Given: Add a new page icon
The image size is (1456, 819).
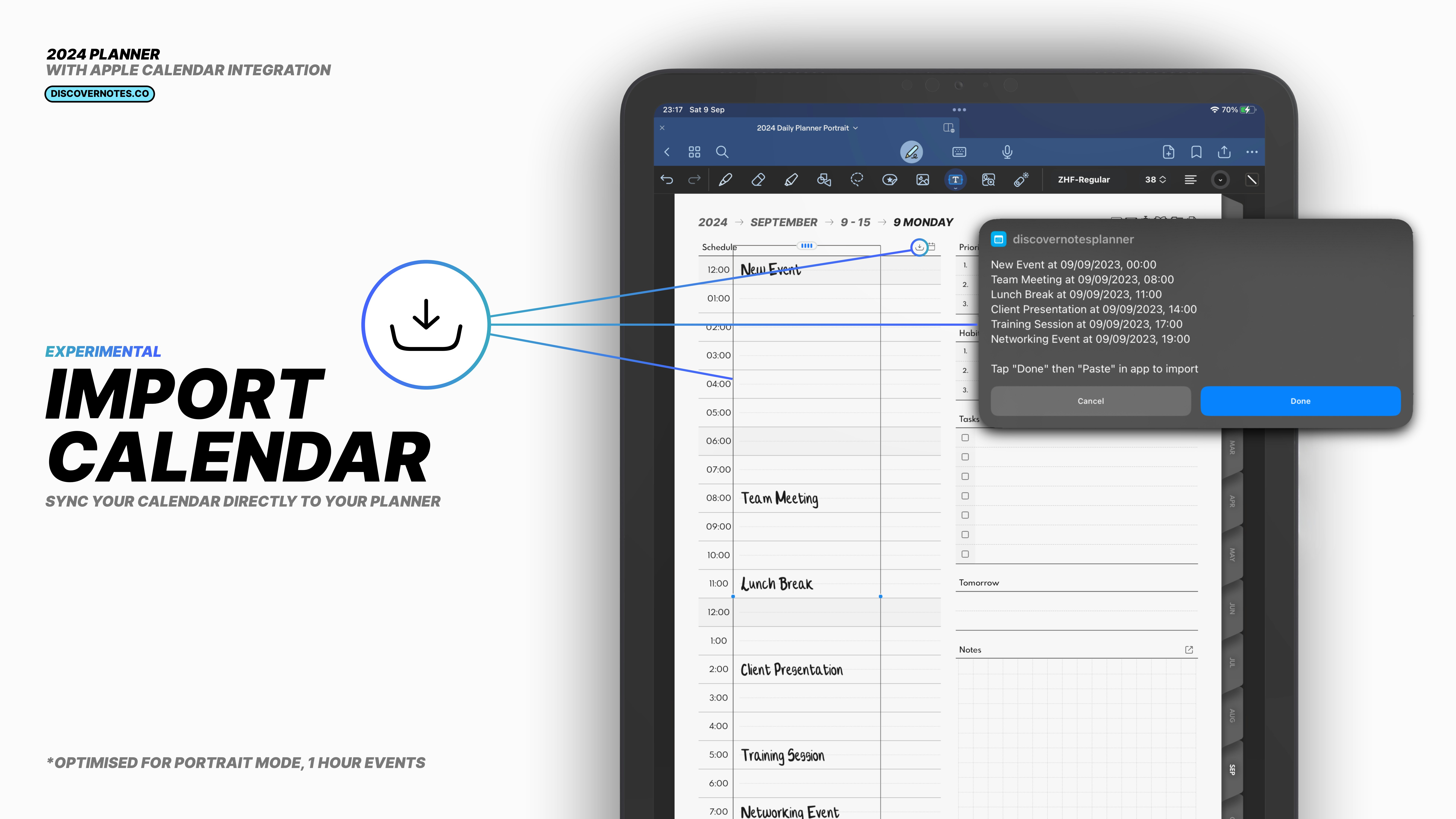Looking at the screenshot, I should click(x=1168, y=152).
